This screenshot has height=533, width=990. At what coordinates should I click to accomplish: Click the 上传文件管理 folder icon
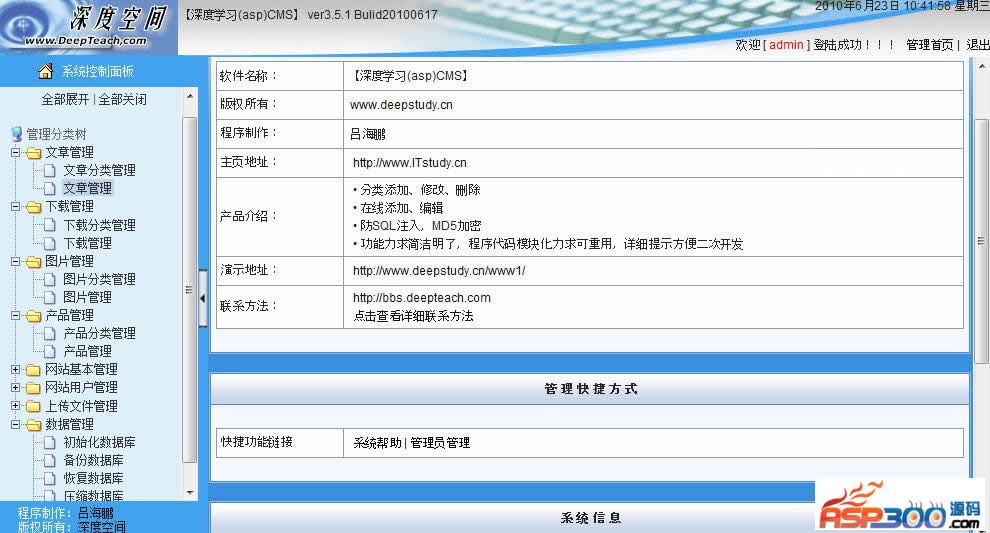point(33,406)
